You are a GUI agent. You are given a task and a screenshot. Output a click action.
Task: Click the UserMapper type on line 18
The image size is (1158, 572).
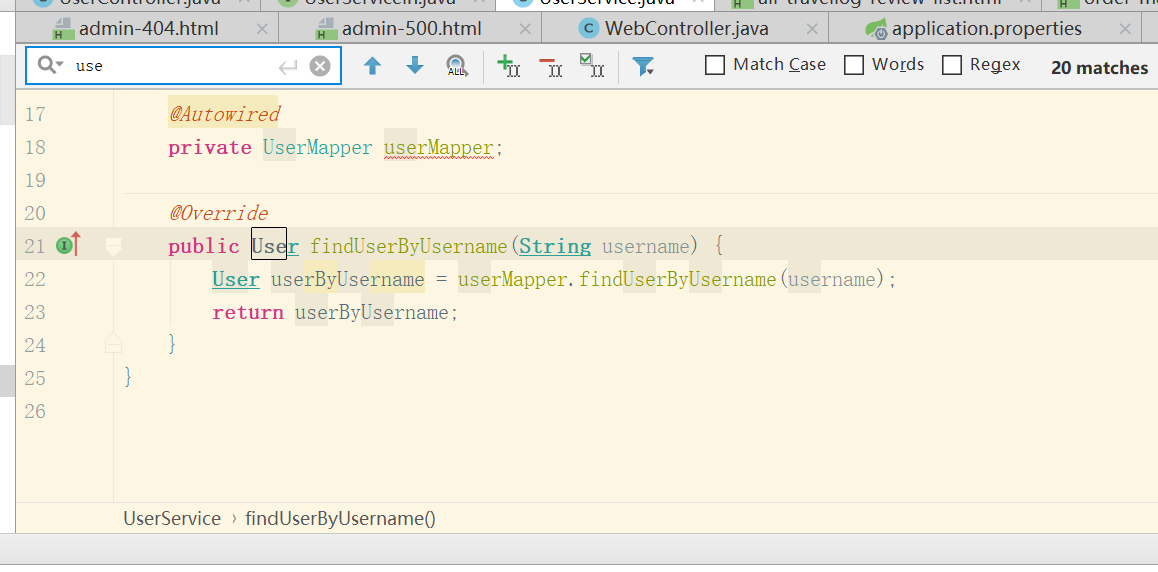318,148
